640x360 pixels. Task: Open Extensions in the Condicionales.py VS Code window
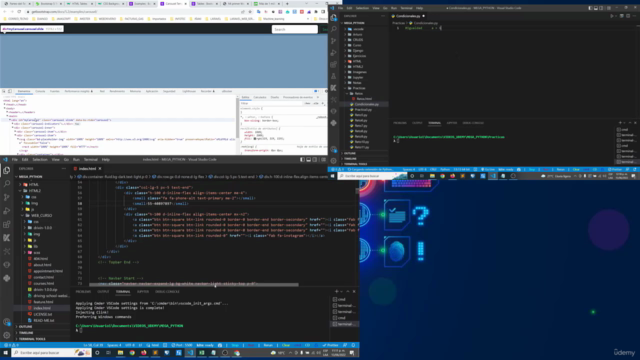[x=333, y=64]
